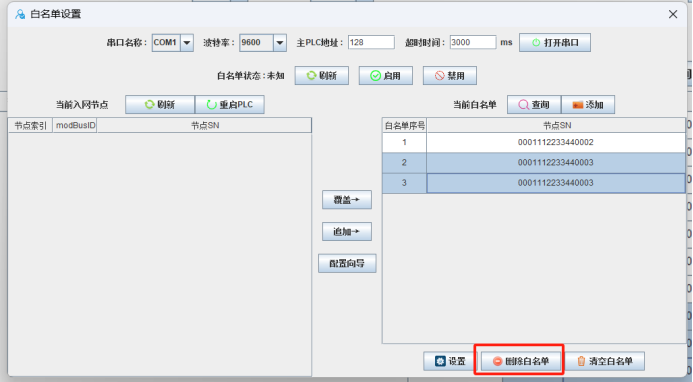693x382 pixels.
Task: Click the 删除白名单 delete whitelist button
Action: 521,361
